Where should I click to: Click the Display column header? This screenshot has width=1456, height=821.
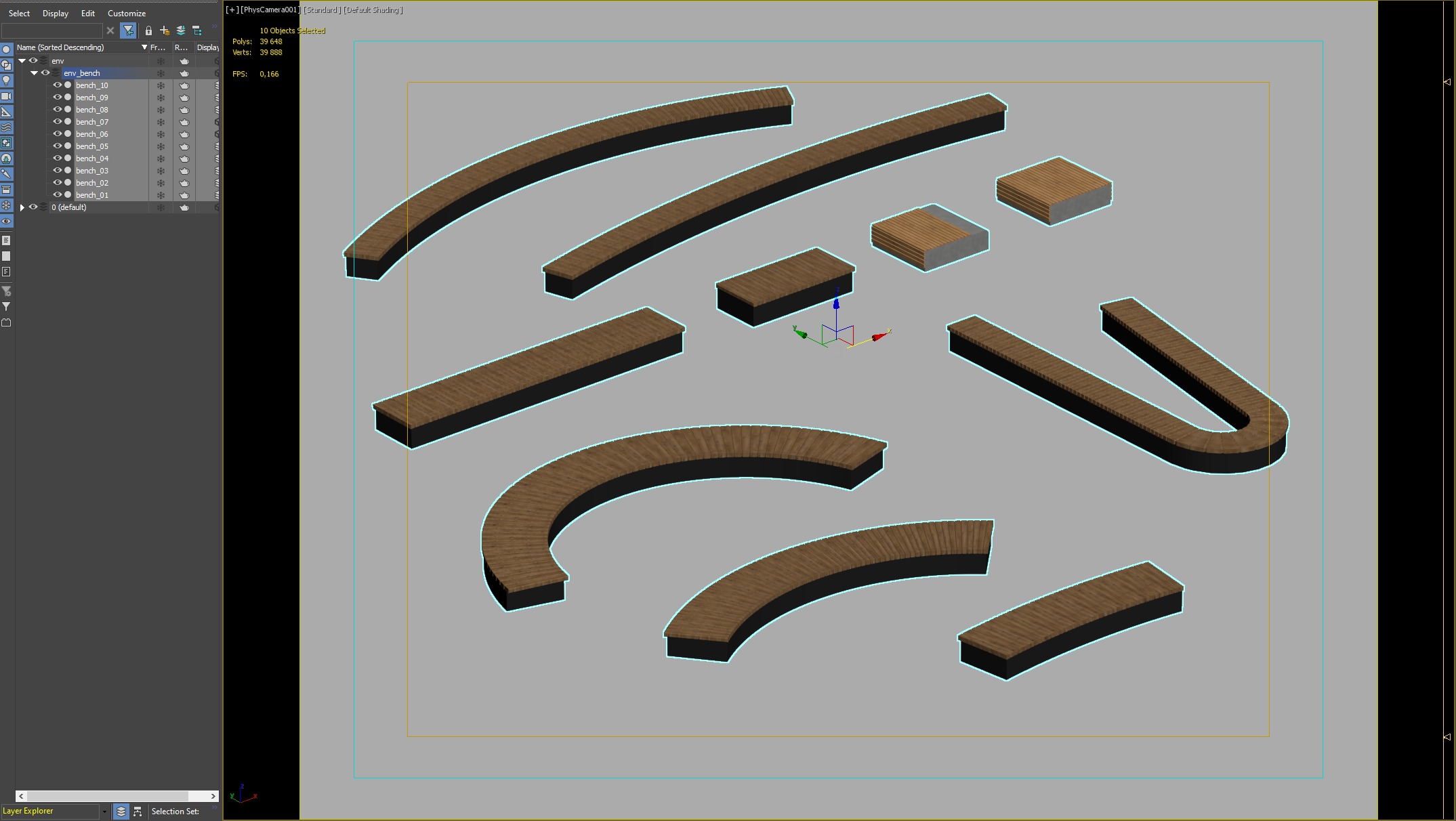[x=208, y=47]
